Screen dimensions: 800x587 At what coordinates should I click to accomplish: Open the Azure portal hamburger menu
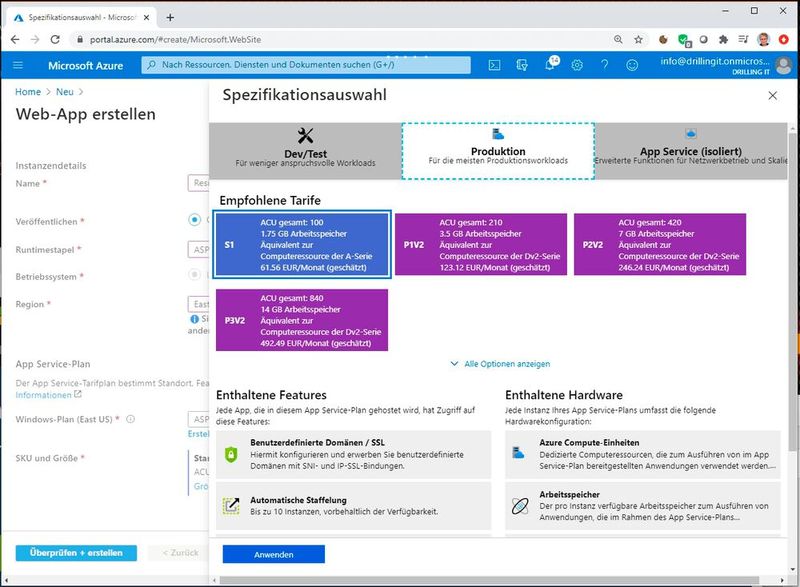pyautogui.click(x=18, y=65)
